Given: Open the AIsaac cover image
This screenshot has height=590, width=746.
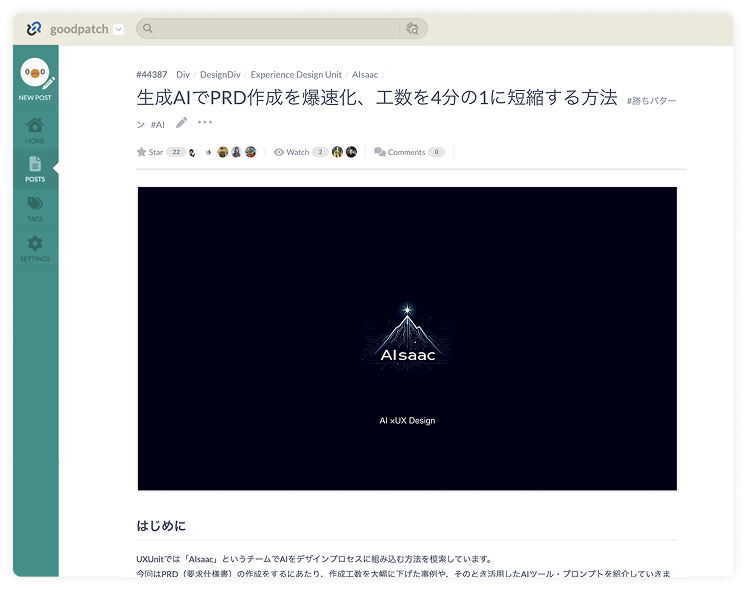Looking at the screenshot, I should 407,338.
